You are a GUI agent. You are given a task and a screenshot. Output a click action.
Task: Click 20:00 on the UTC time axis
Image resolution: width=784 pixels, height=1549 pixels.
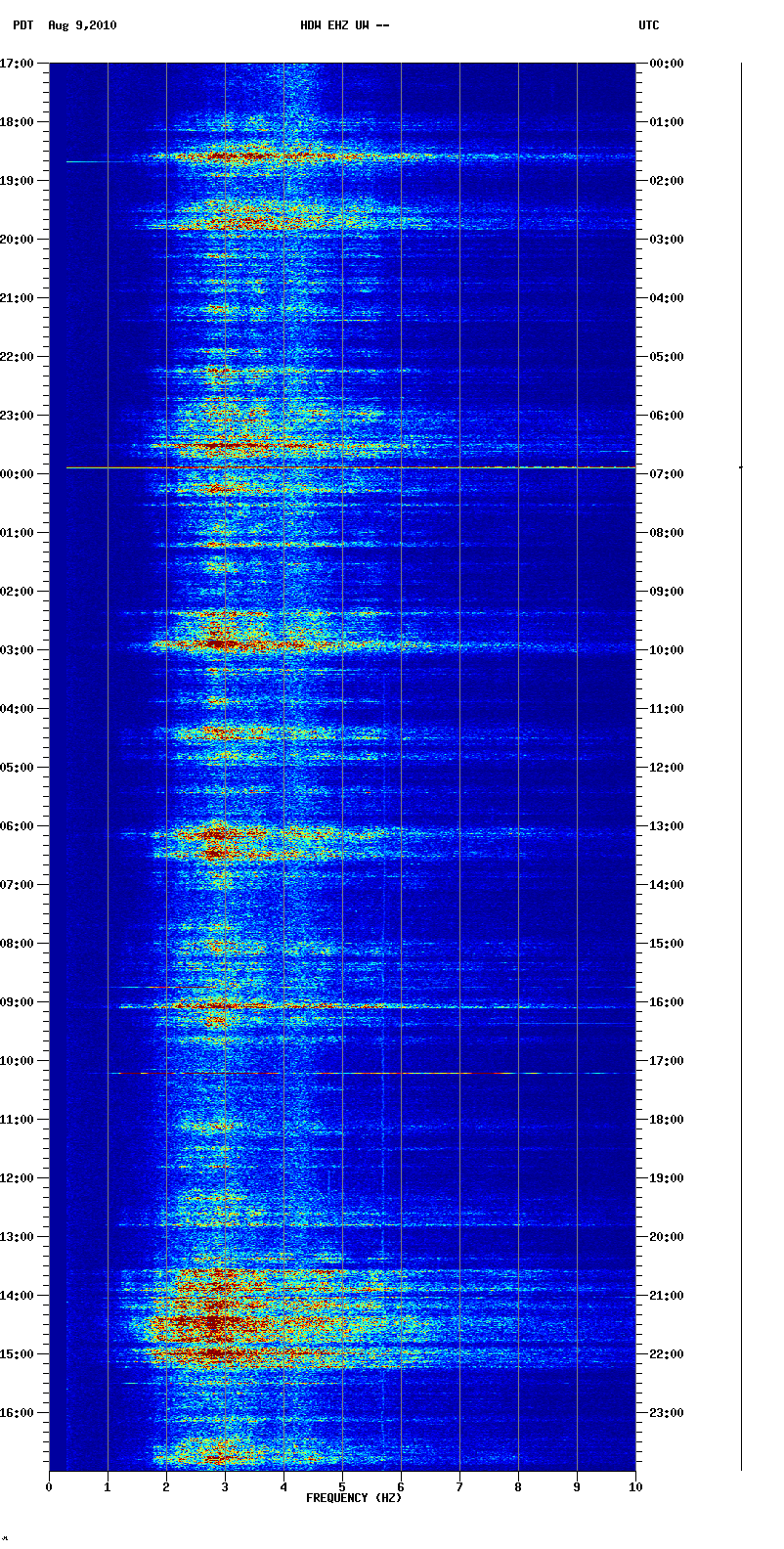click(x=667, y=1237)
